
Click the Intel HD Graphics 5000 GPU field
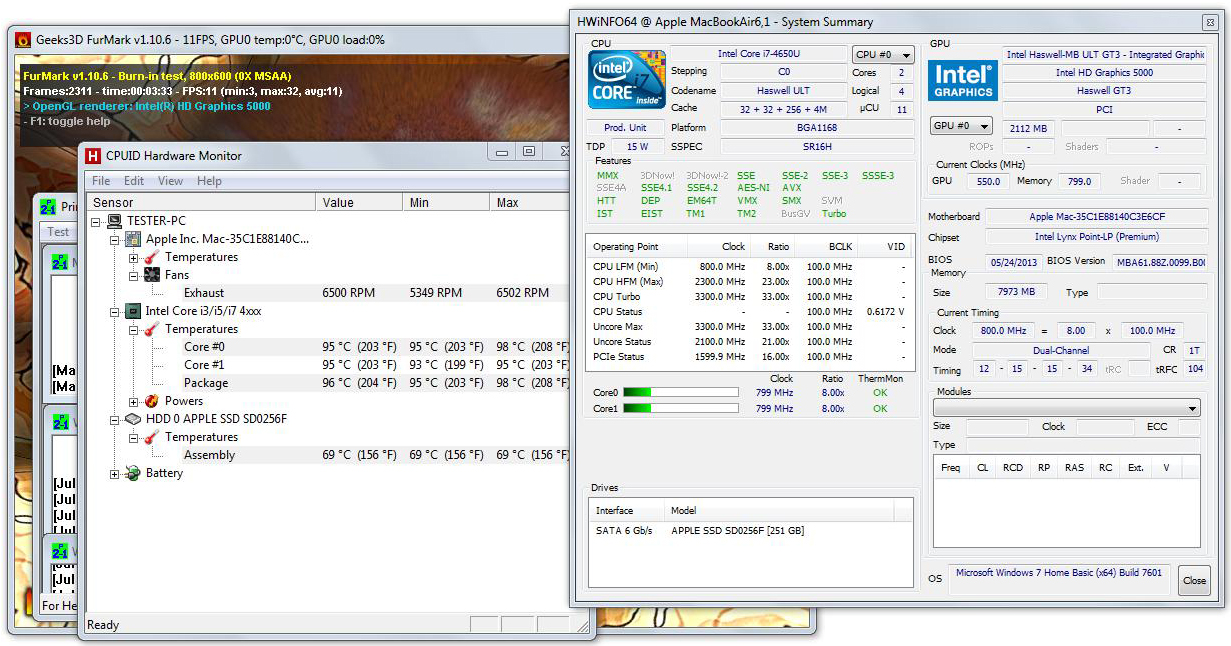[1104, 73]
